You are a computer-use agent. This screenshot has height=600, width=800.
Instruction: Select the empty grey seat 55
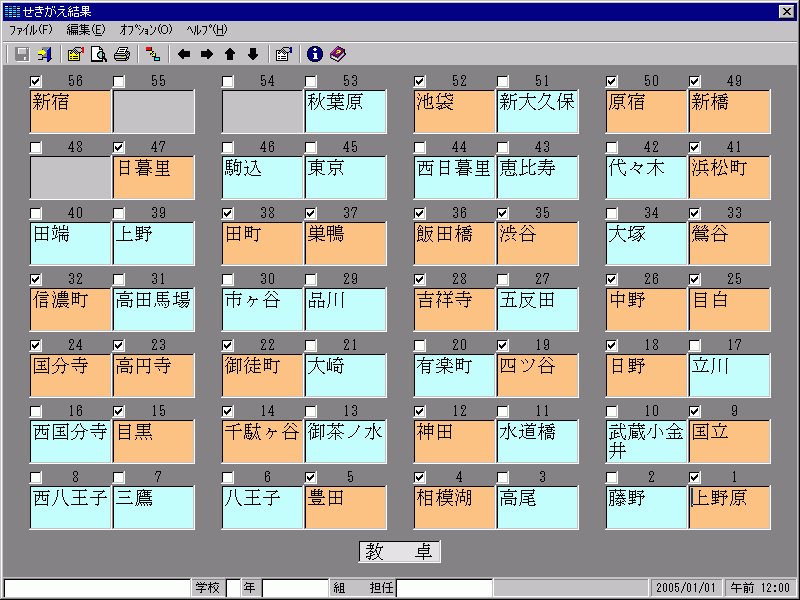pos(154,111)
